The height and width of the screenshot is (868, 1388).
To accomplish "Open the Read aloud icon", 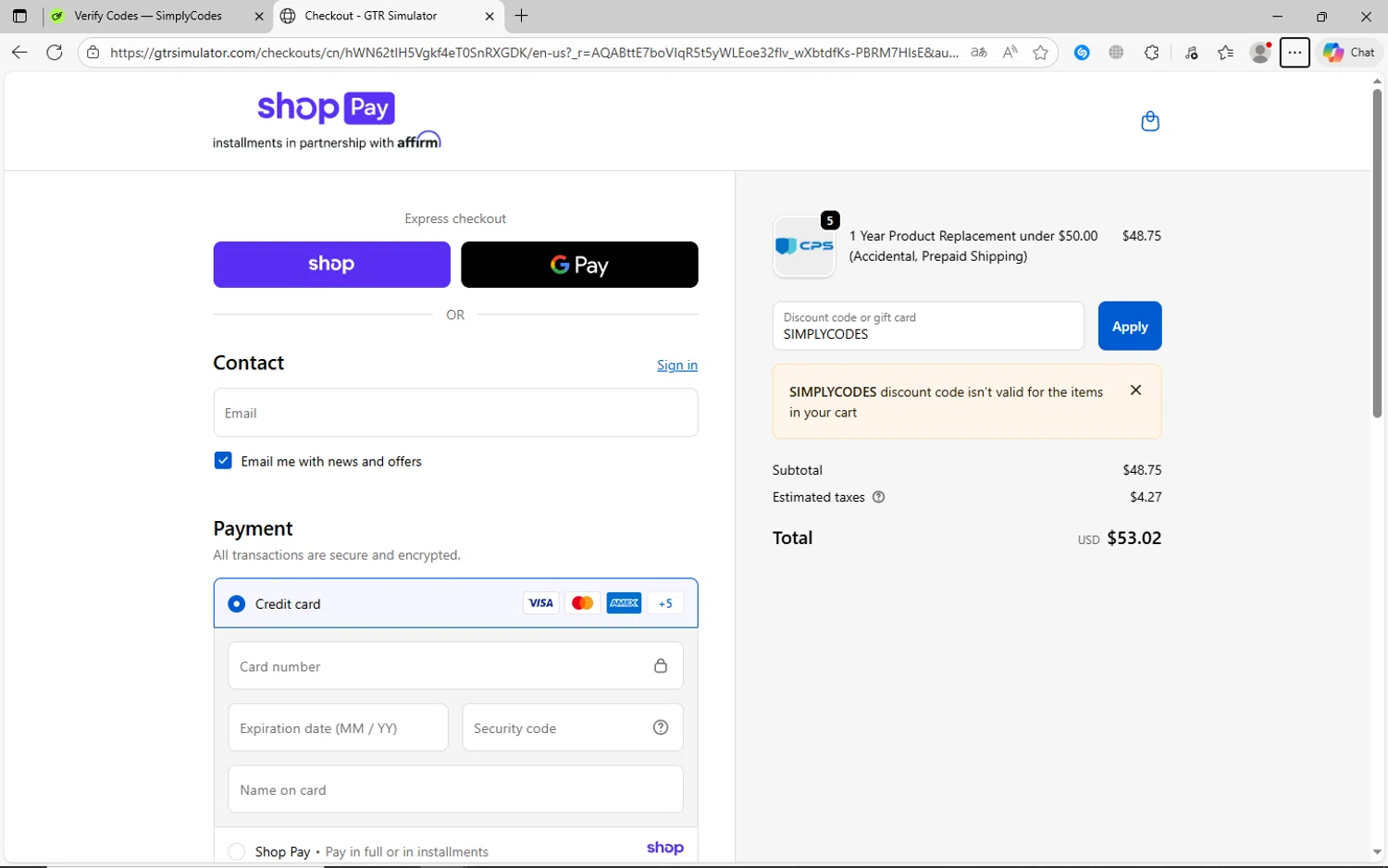I will 1010,53.
